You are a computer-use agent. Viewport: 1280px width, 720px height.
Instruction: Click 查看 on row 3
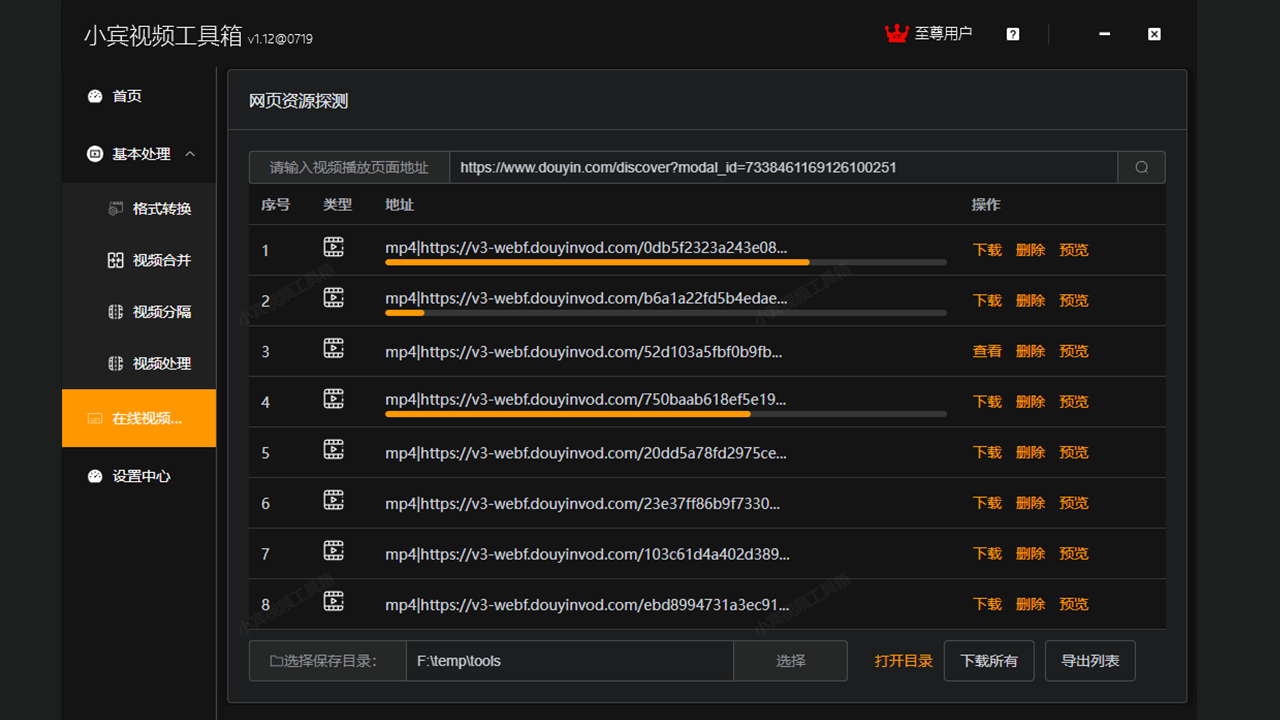[986, 350]
